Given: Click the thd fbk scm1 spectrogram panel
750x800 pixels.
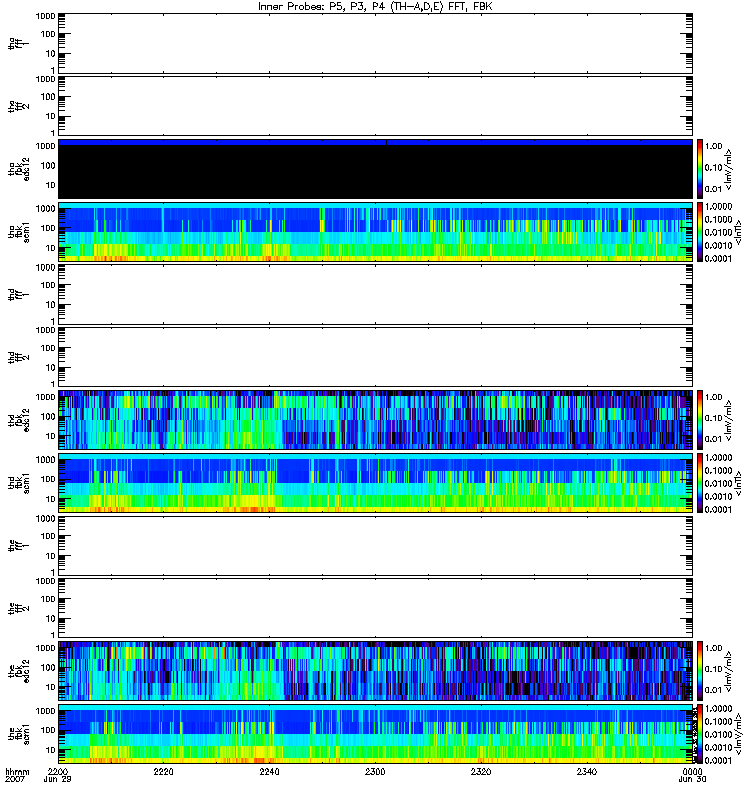Looking at the screenshot, I should 375,483.
